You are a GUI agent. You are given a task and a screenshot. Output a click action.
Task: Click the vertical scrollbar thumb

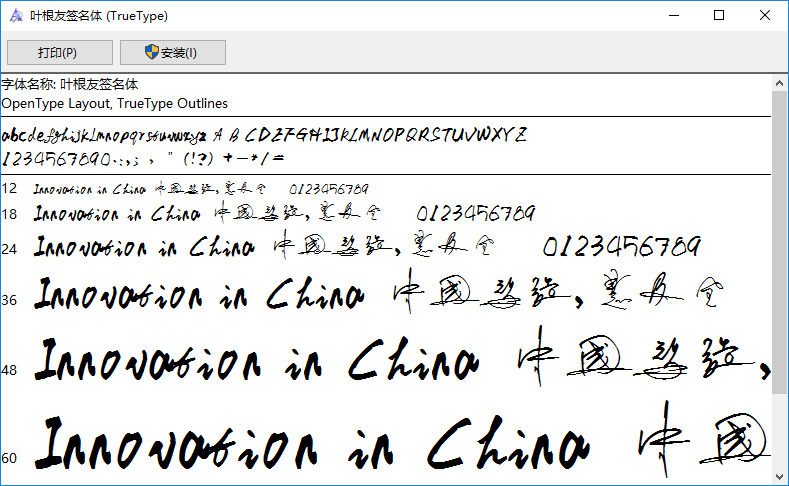click(x=779, y=242)
